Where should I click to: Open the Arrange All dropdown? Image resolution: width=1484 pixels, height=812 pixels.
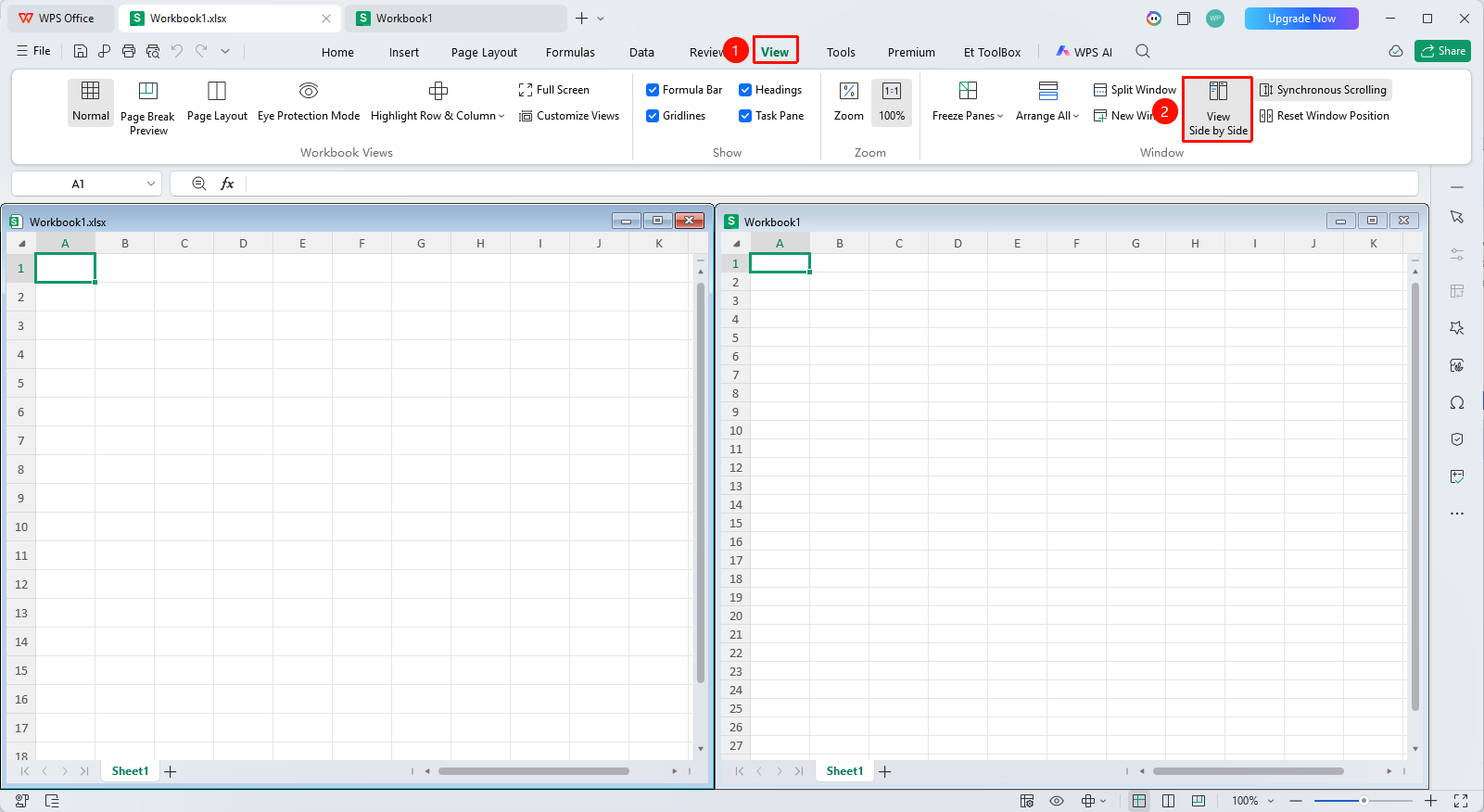pos(1076,117)
